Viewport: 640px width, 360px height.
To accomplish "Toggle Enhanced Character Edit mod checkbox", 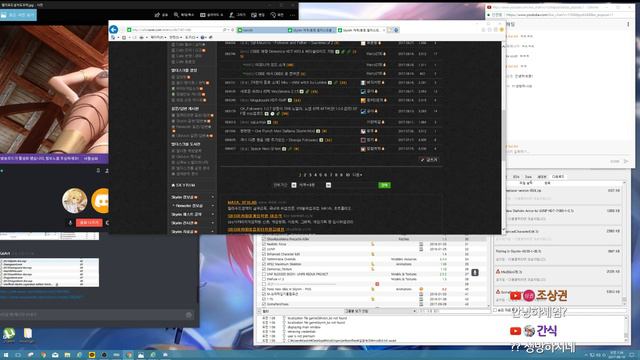I will (264, 254).
